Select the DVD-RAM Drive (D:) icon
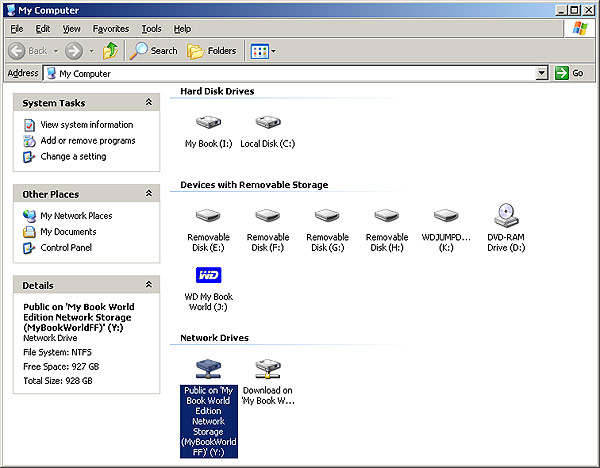600x468 pixels. tap(506, 216)
